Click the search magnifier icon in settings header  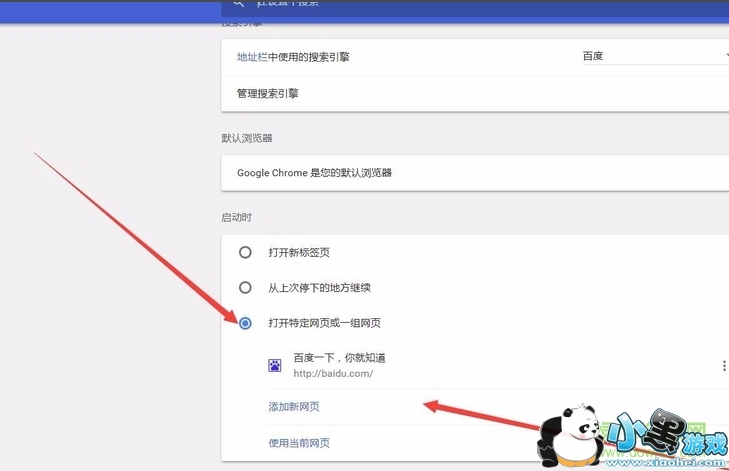(x=238, y=3)
